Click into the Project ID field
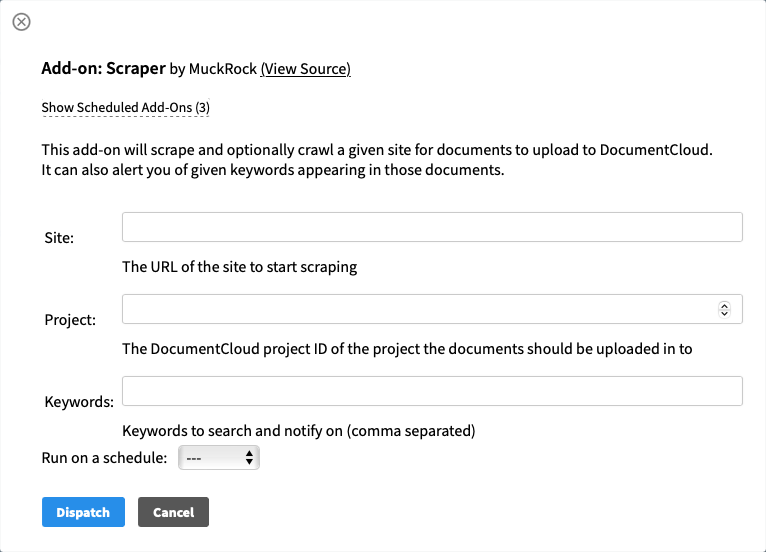The height and width of the screenshot is (552, 766). (420, 309)
